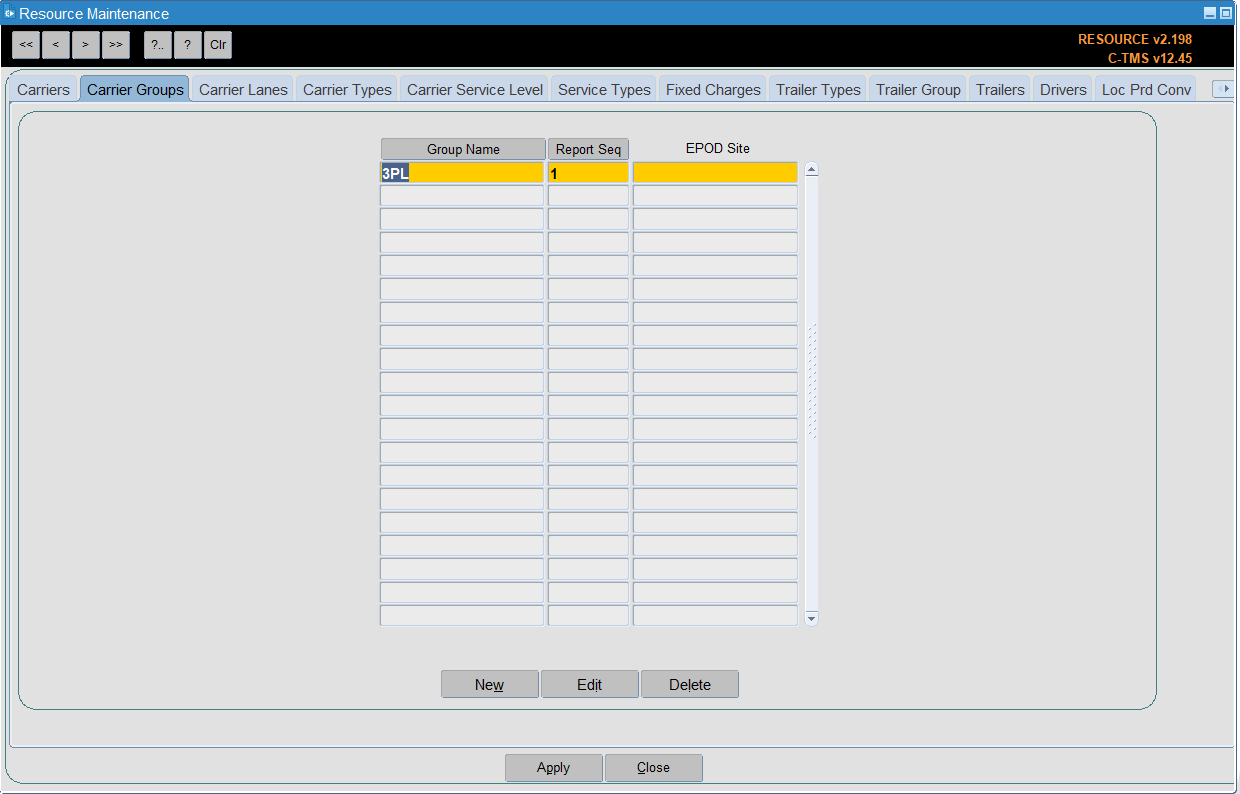Click the Edit button
1240x794 pixels.
click(590, 684)
